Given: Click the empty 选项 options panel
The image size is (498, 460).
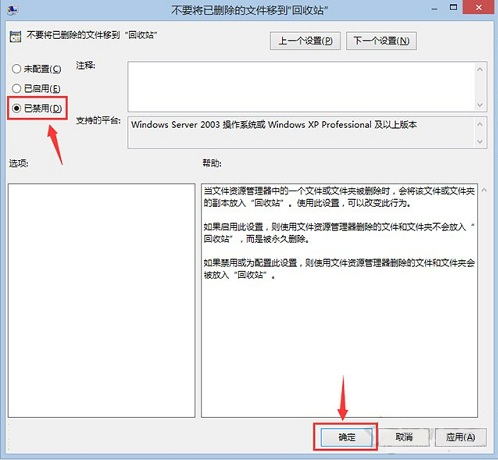Looking at the screenshot, I should click(102, 300).
